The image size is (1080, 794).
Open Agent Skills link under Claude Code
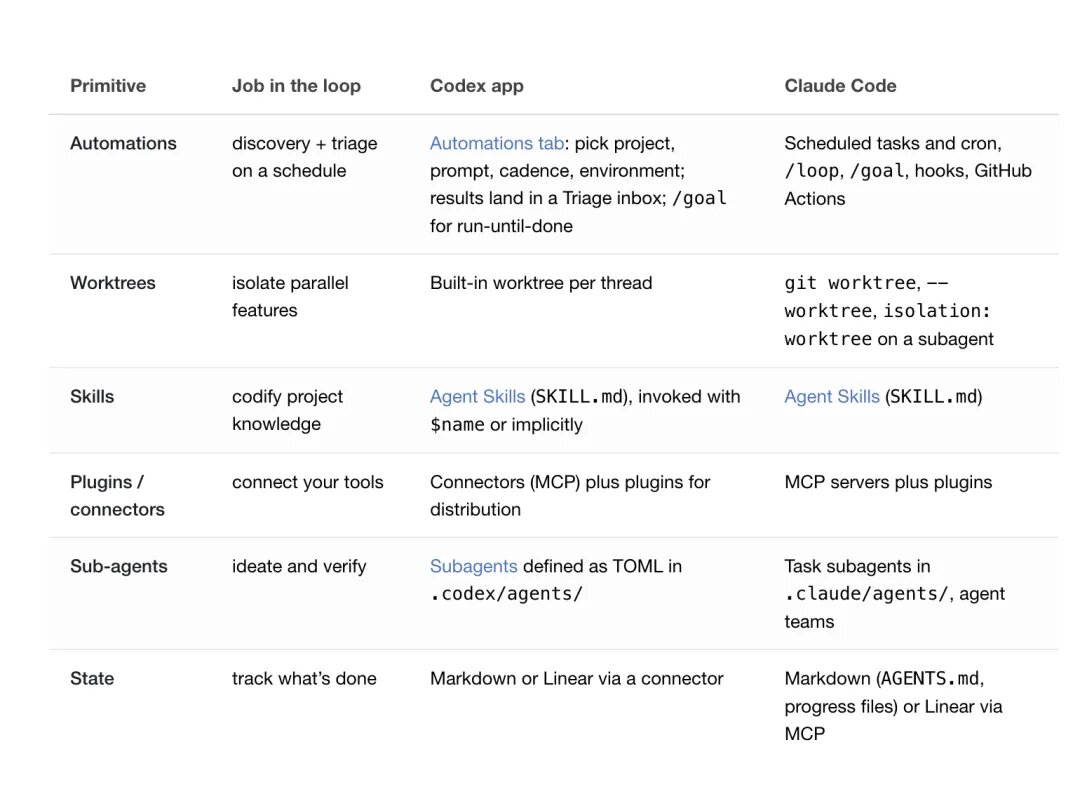(x=832, y=397)
